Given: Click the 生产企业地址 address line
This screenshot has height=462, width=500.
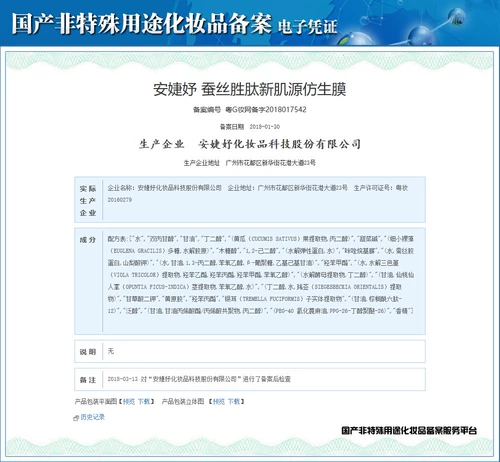Looking at the screenshot, I should pyautogui.click(x=250, y=163).
